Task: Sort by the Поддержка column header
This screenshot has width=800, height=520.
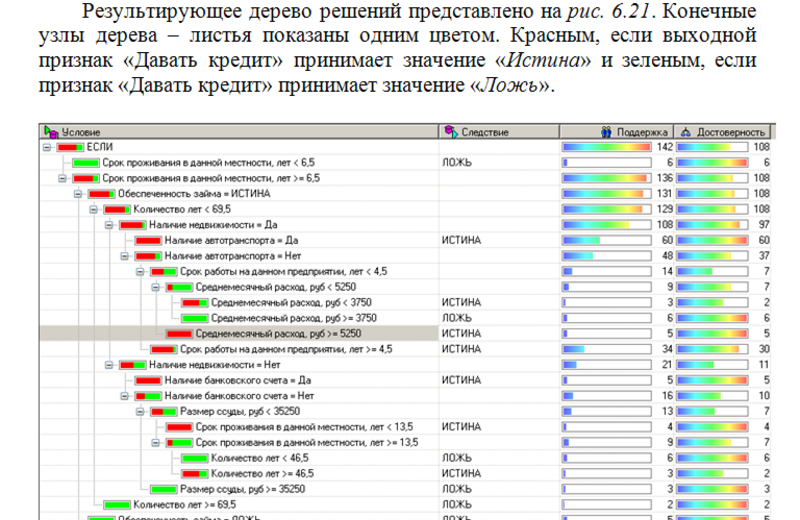Action: click(x=616, y=132)
